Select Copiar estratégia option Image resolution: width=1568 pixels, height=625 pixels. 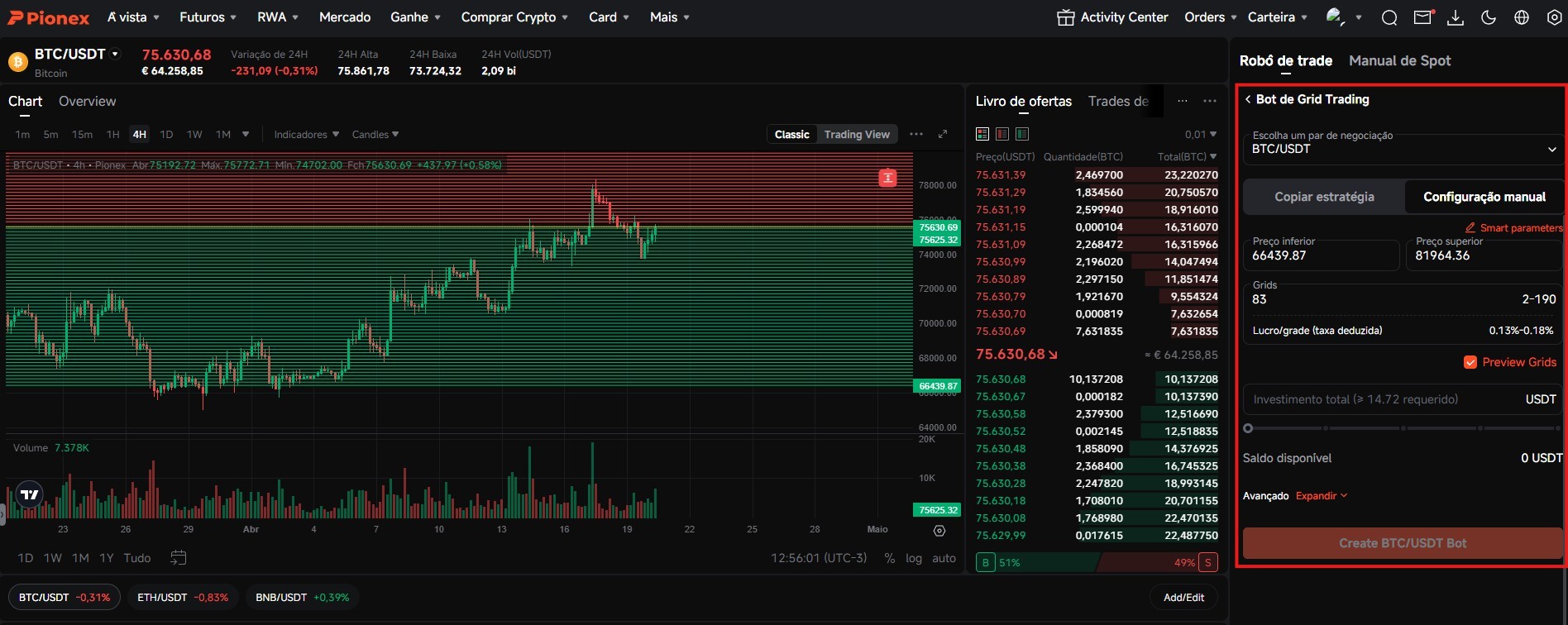click(x=1324, y=197)
